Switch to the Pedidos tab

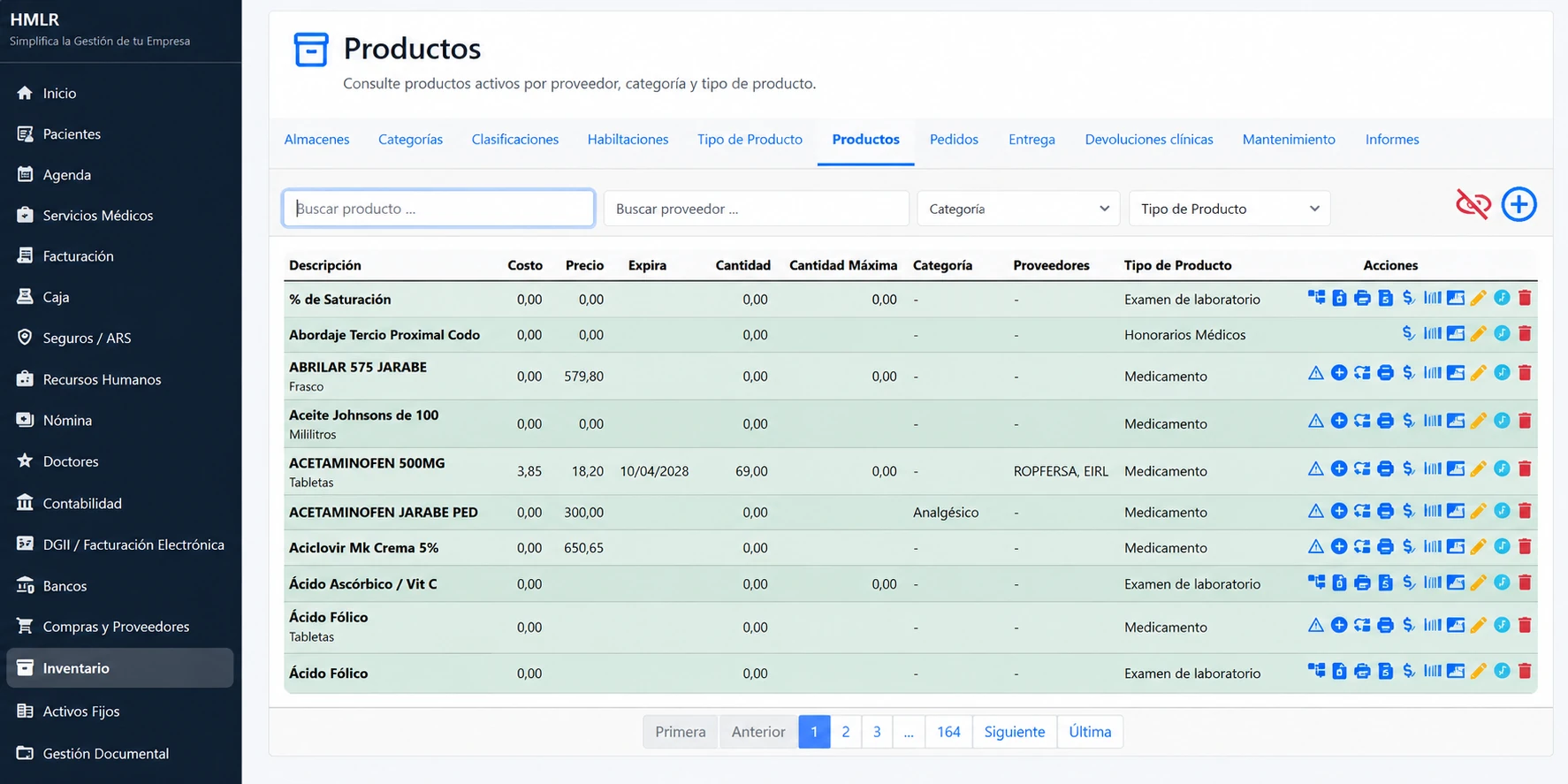[x=954, y=140]
